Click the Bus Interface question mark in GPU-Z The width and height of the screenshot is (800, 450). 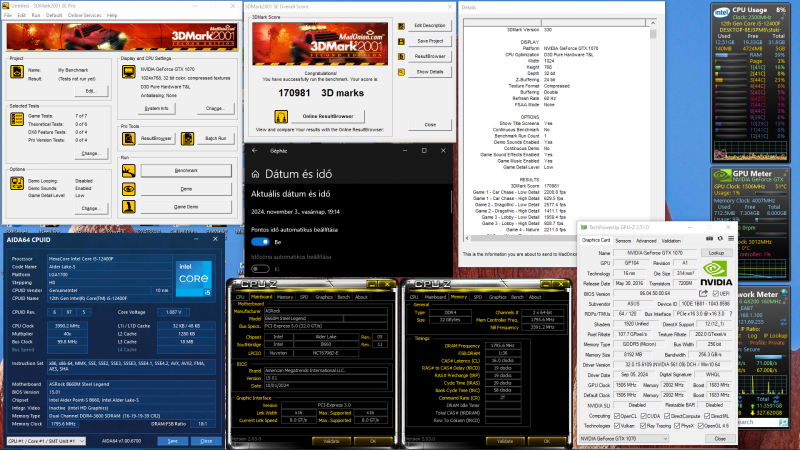click(731, 314)
